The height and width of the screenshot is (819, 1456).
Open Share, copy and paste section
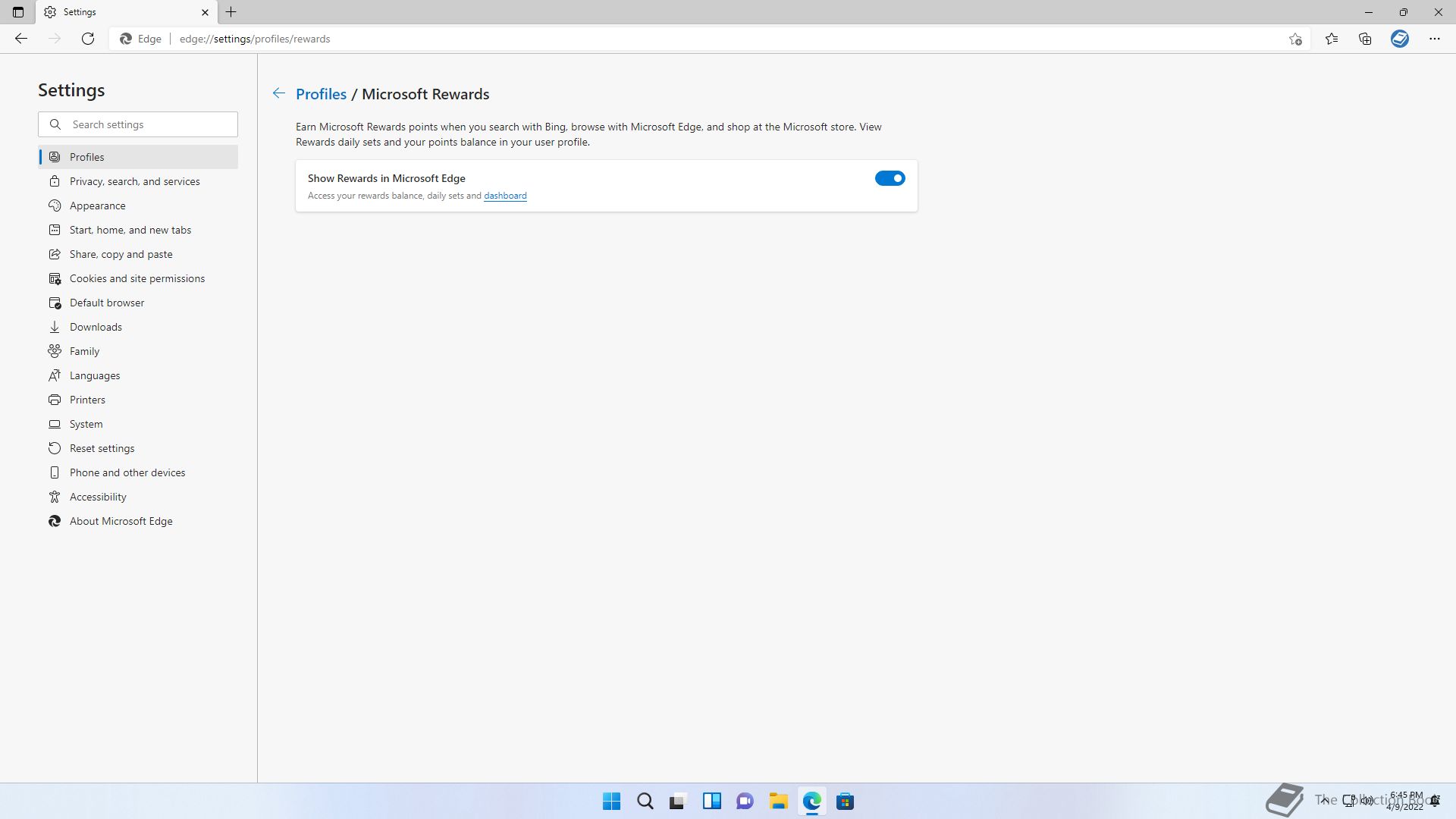pos(138,254)
